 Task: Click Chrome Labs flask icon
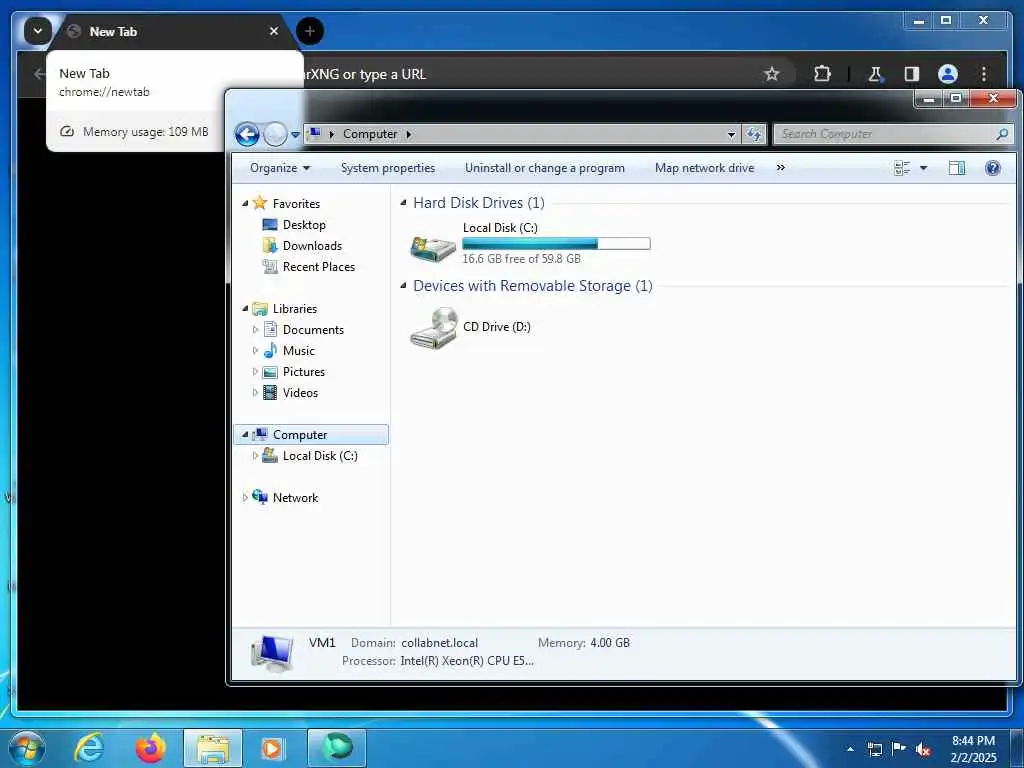pos(875,74)
